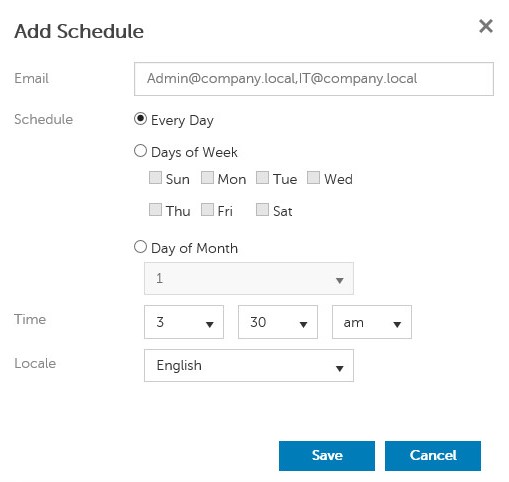Check the Sun checkbox

(155, 178)
